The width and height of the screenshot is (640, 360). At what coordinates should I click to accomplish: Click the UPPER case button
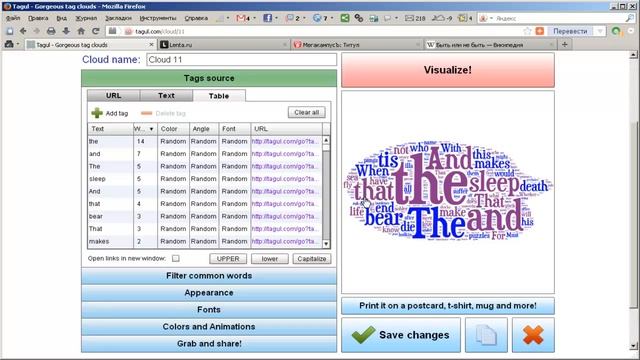[x=228, y=259]
